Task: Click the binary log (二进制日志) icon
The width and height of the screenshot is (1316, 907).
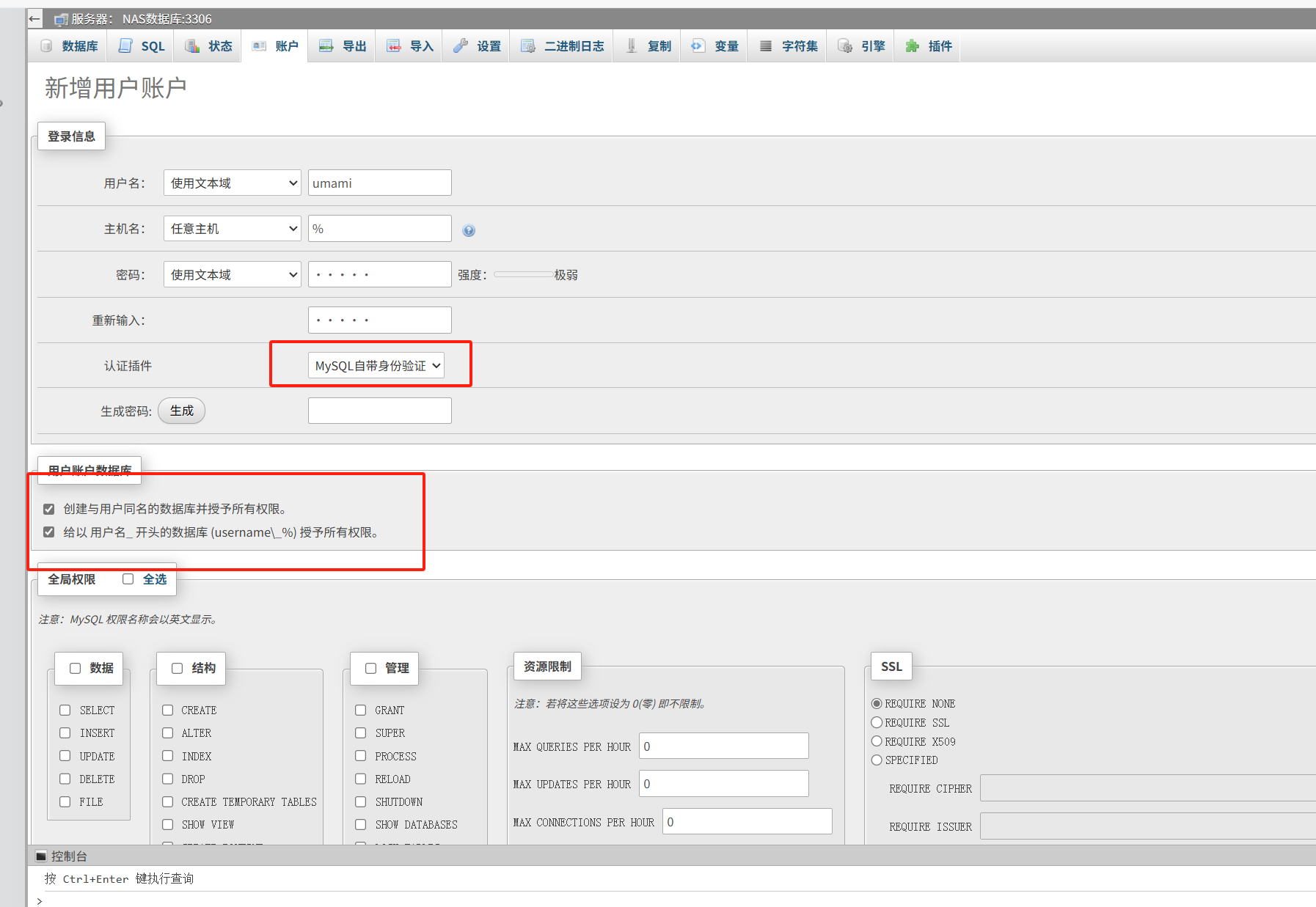Action: click(x=528, y=46)
